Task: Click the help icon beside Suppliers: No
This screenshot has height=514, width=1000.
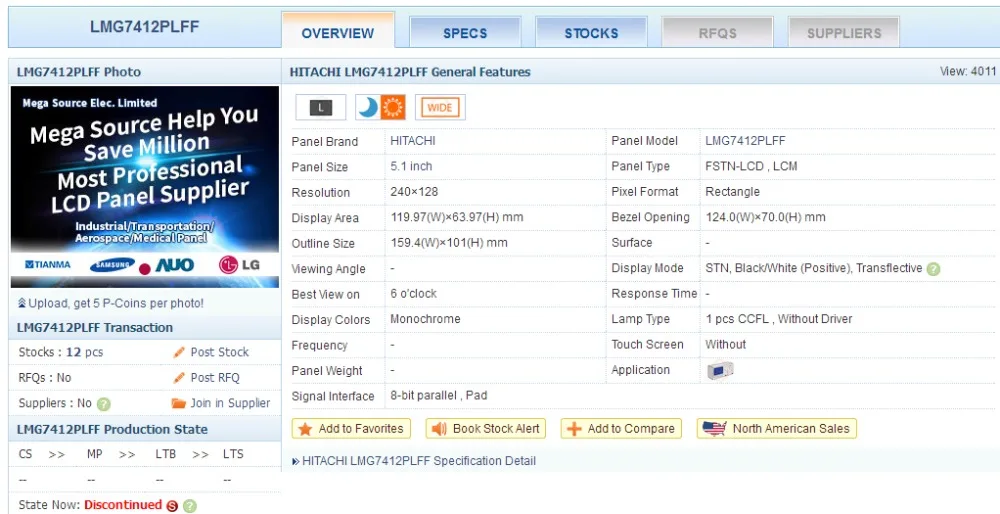Action: pyautogui.click(x=104, y=404)
